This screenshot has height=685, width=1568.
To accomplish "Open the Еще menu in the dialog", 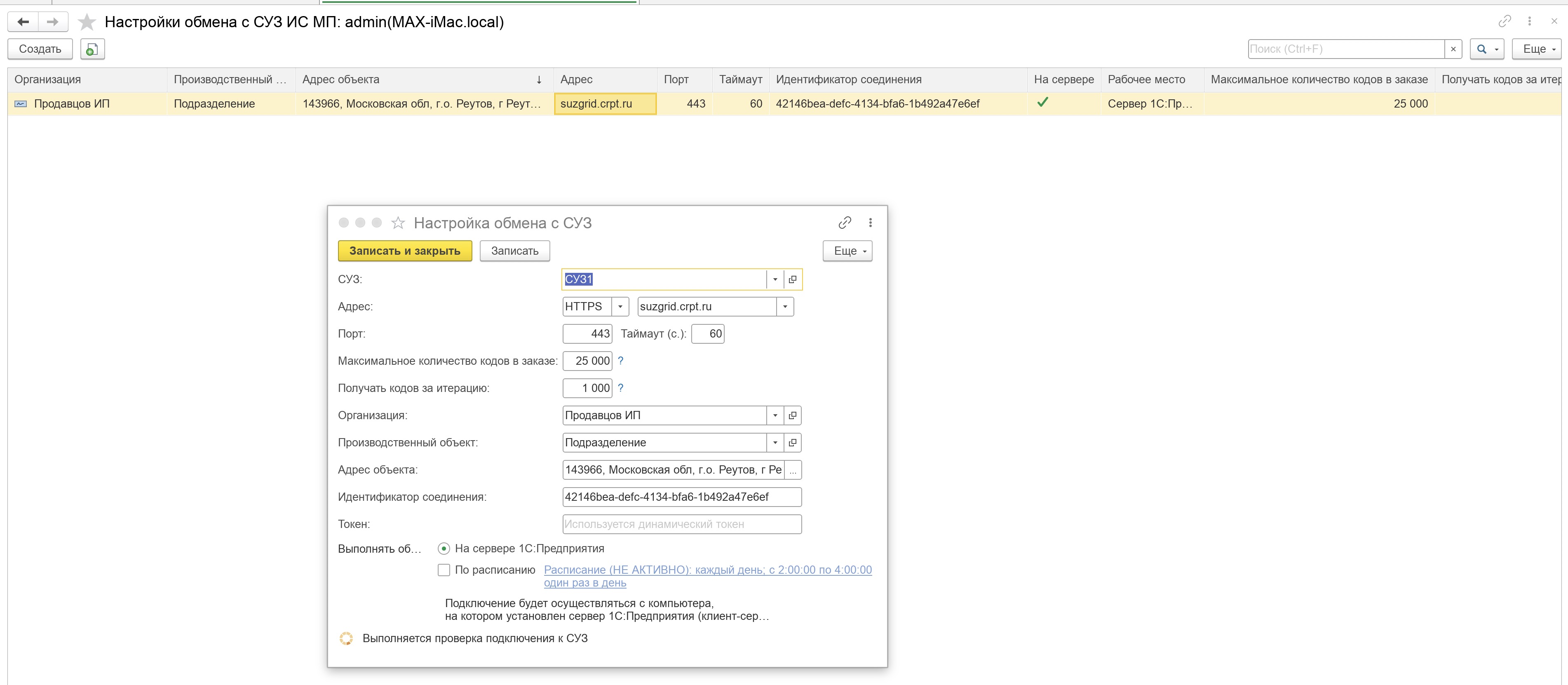I will [x=847, y=251].
